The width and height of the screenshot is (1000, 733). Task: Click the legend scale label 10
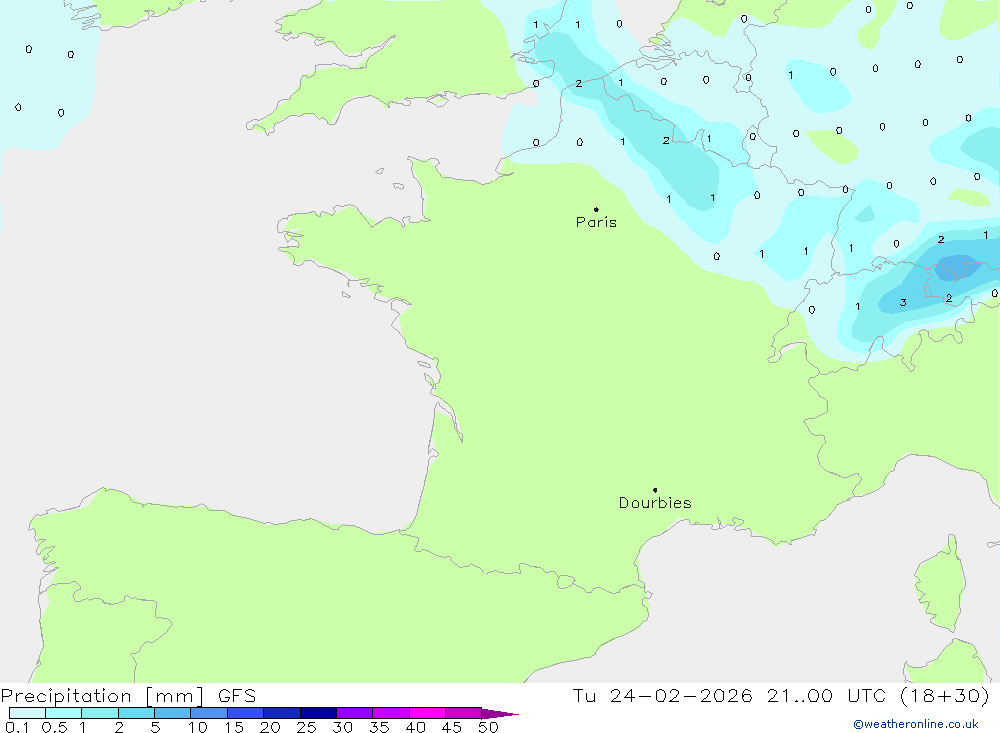[198, 727]
